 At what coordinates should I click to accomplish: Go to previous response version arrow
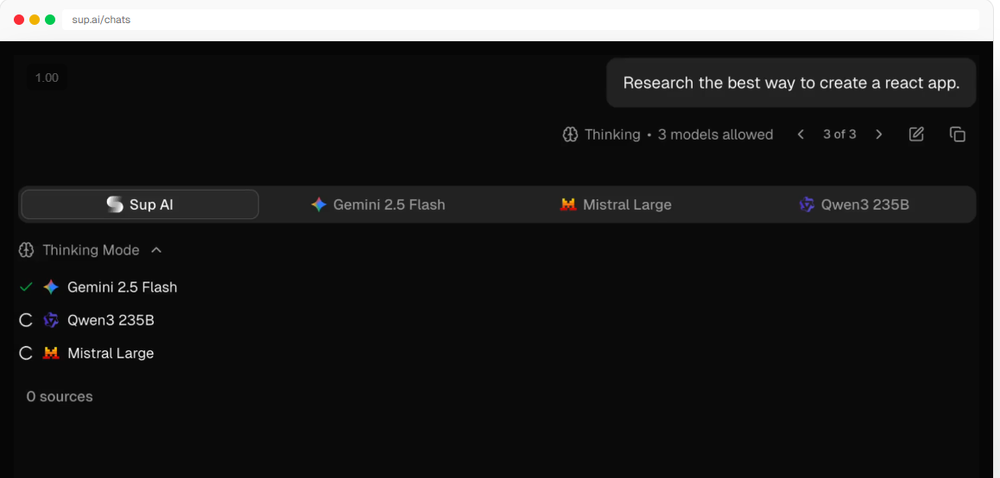(801, 134)
